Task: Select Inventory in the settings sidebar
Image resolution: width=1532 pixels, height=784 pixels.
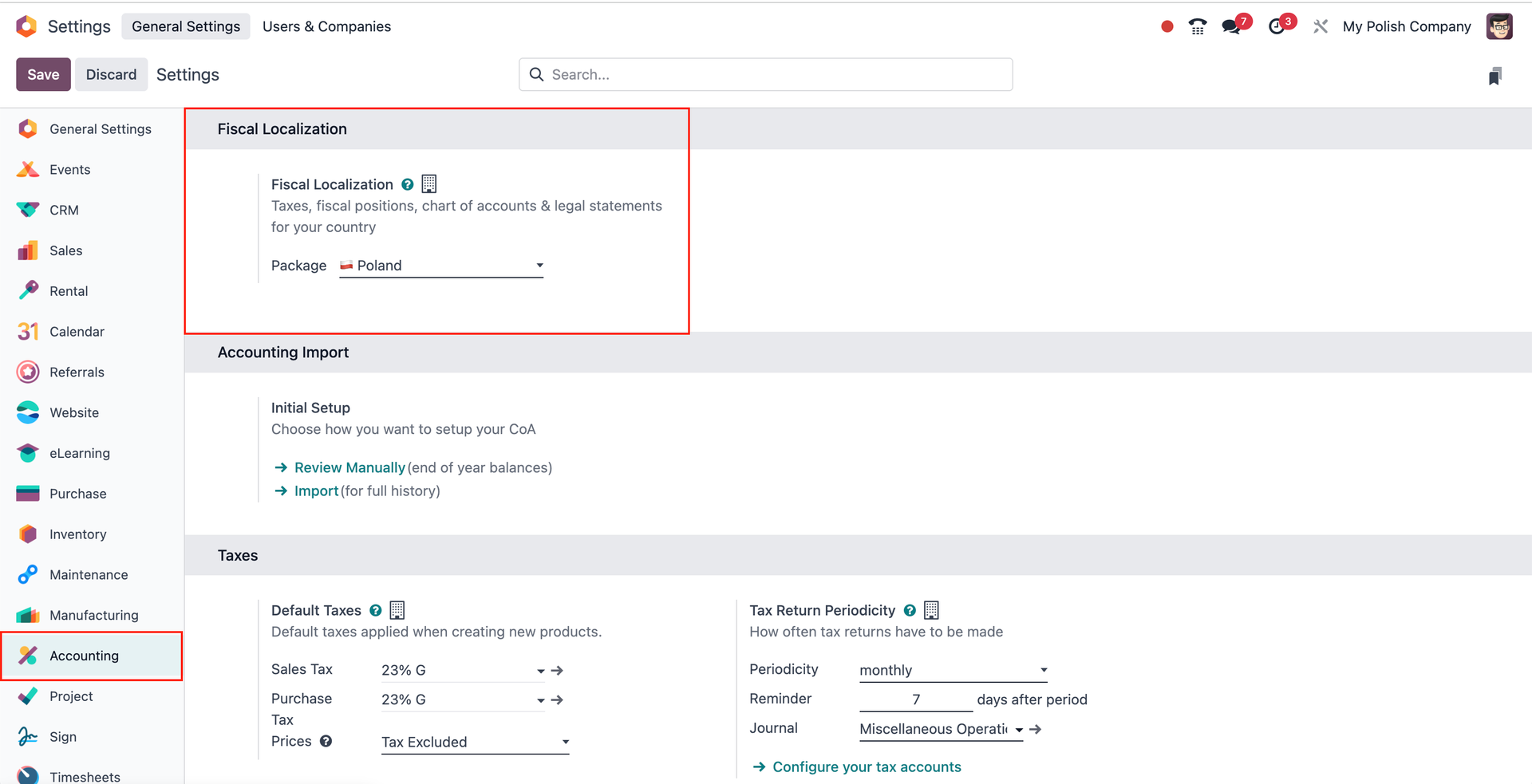Action: 77,534
